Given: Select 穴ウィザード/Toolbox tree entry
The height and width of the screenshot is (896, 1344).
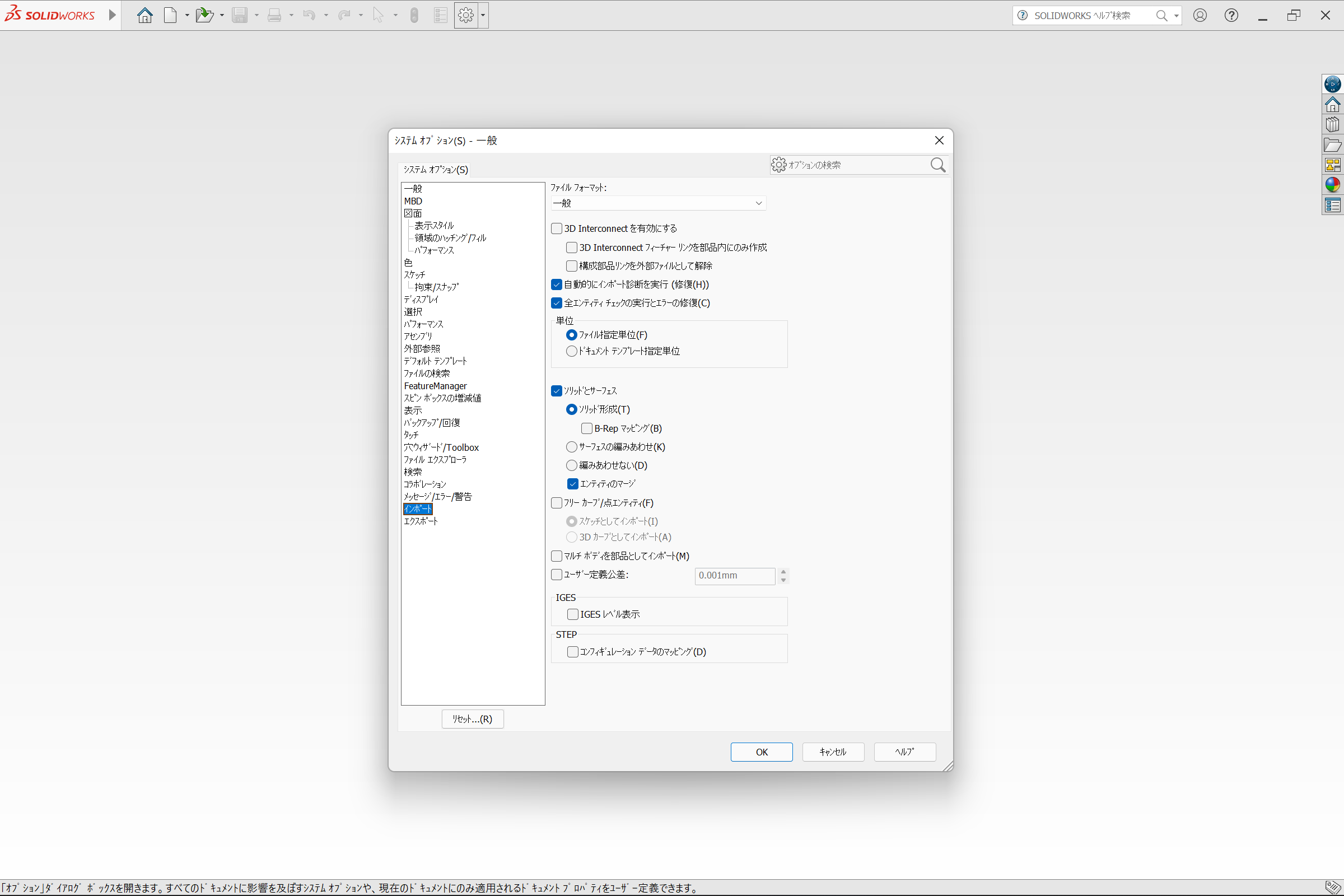Looking at the screenshot, I should click(x=441, y=447).
